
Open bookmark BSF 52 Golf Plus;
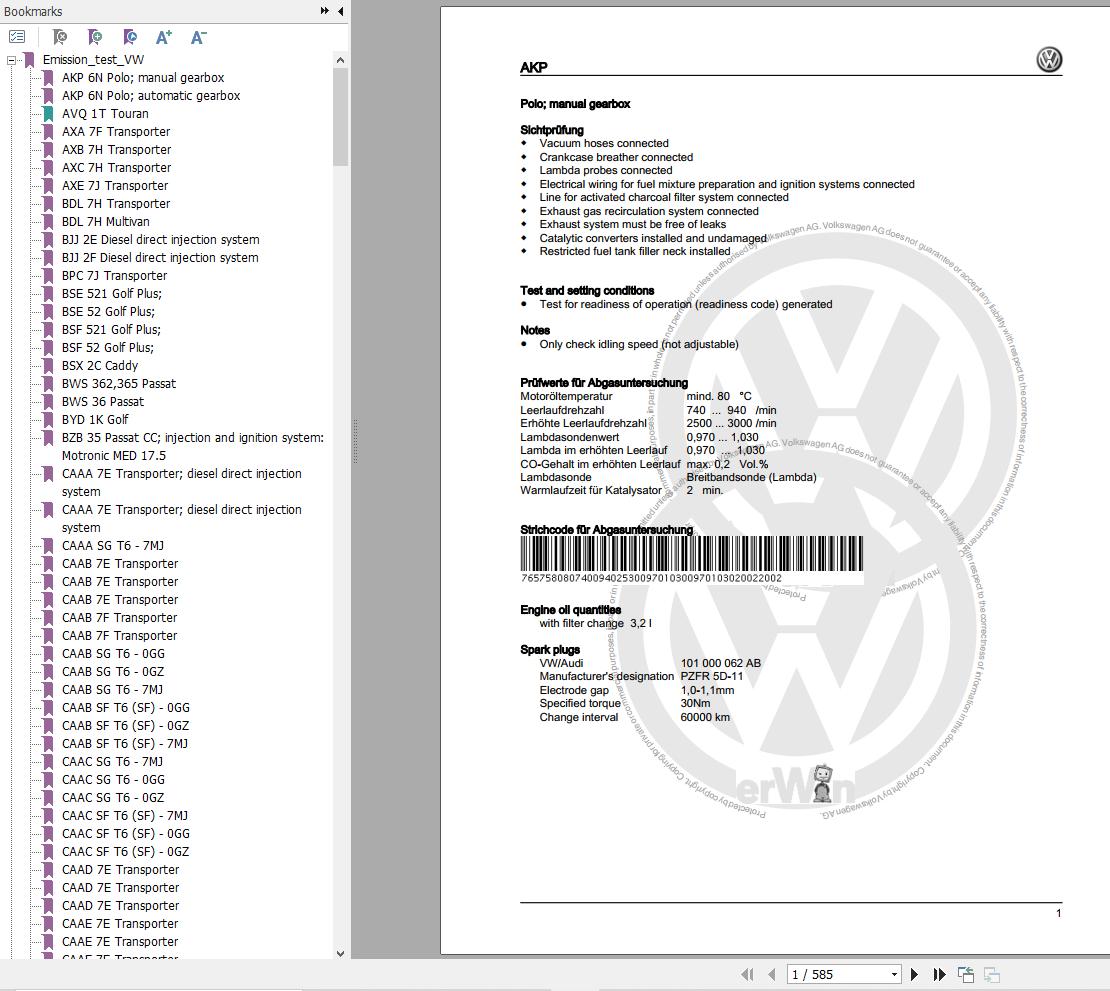coord(108,348)
